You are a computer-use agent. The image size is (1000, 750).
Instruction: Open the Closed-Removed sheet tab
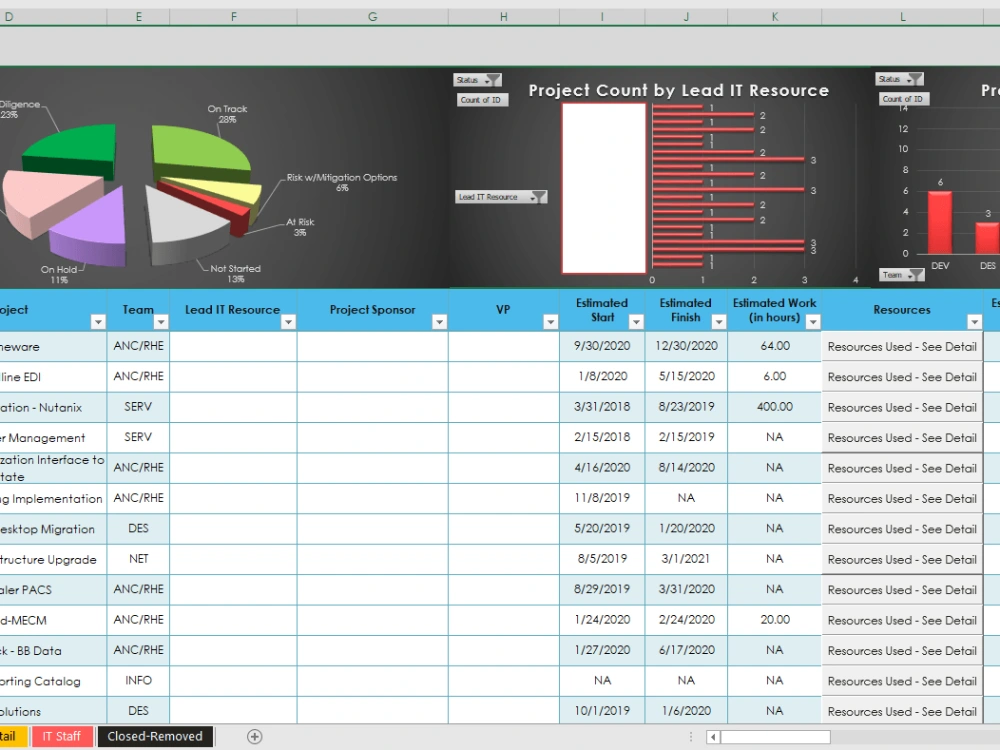click(x=155, y=735)
